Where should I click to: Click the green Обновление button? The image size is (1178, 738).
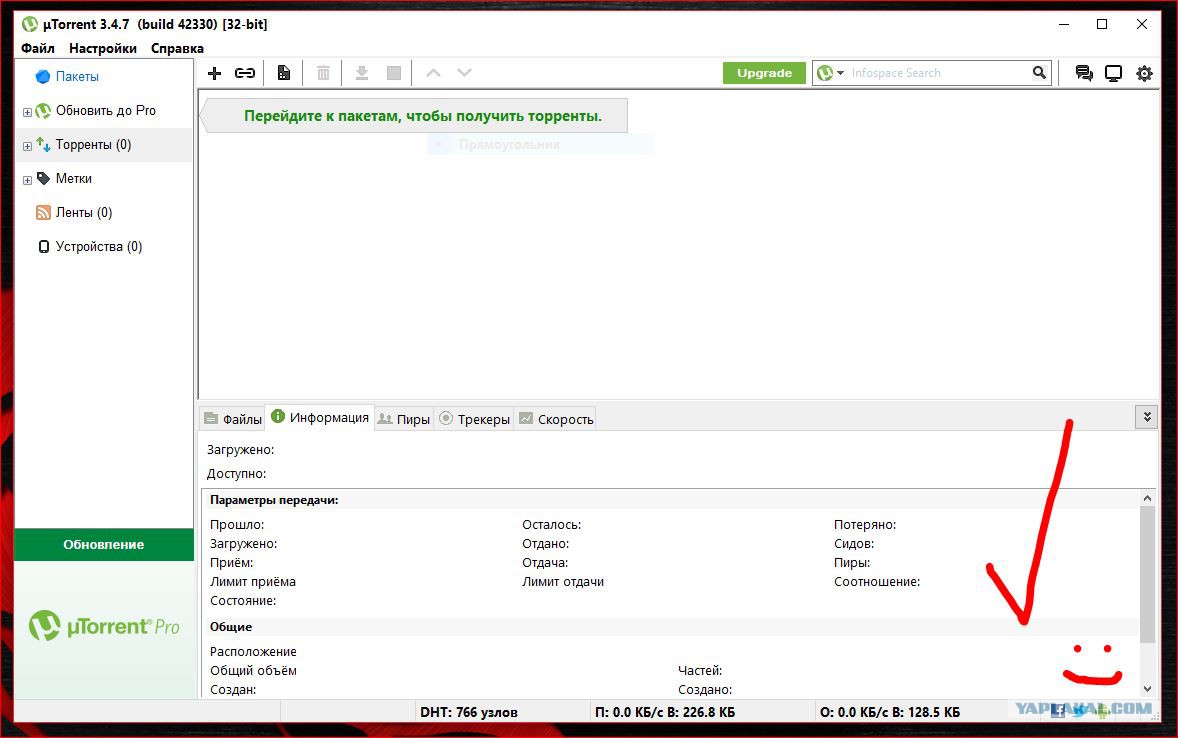(104, 544)
